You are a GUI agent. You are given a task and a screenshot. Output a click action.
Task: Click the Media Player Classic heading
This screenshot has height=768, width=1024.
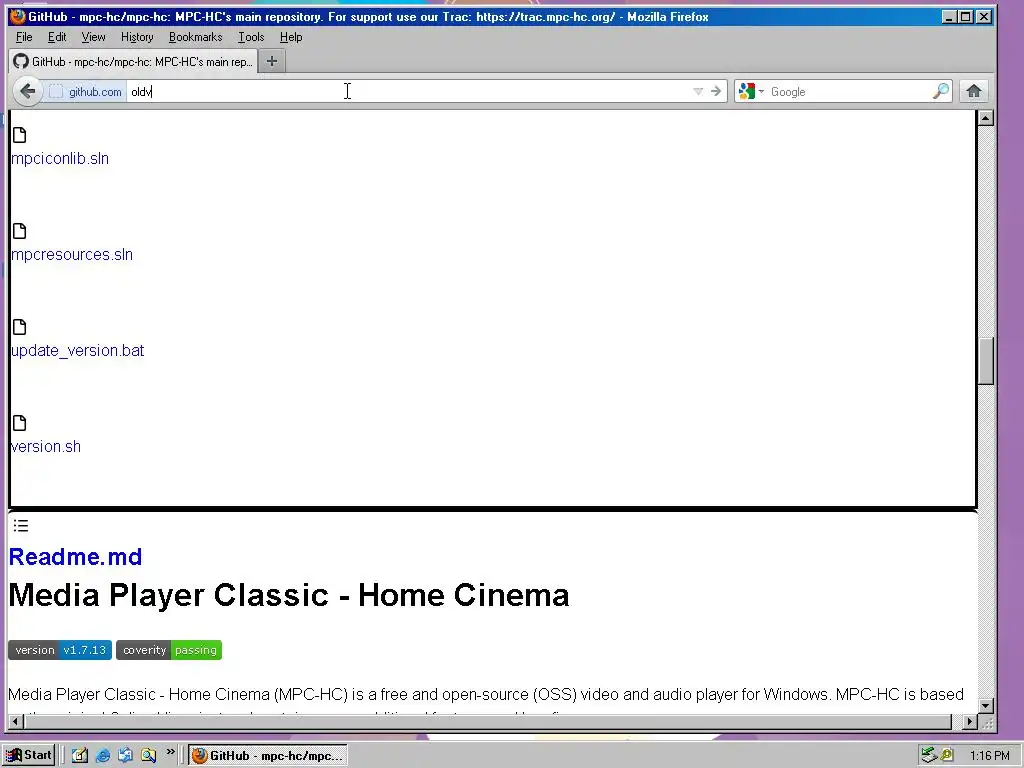(289, 595)
